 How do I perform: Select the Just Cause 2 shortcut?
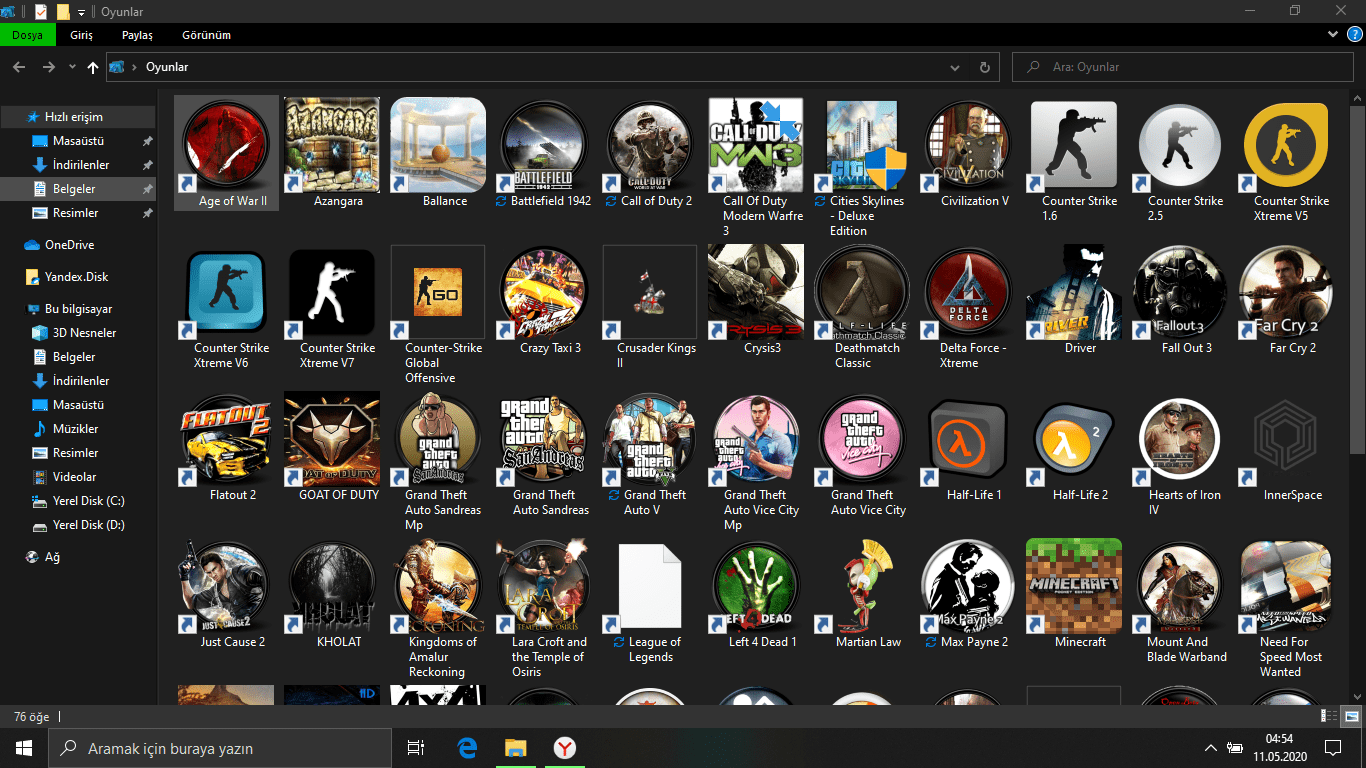tap(226, 586)
